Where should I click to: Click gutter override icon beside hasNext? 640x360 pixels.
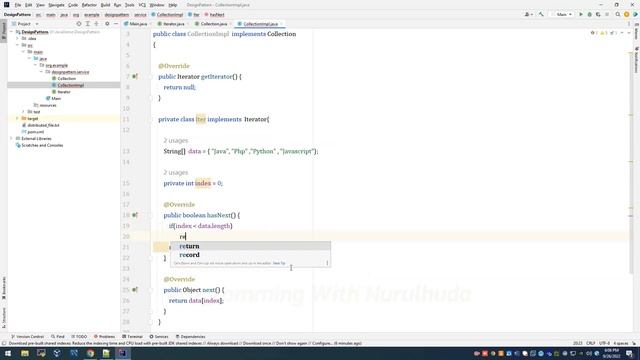pos(135,215)
